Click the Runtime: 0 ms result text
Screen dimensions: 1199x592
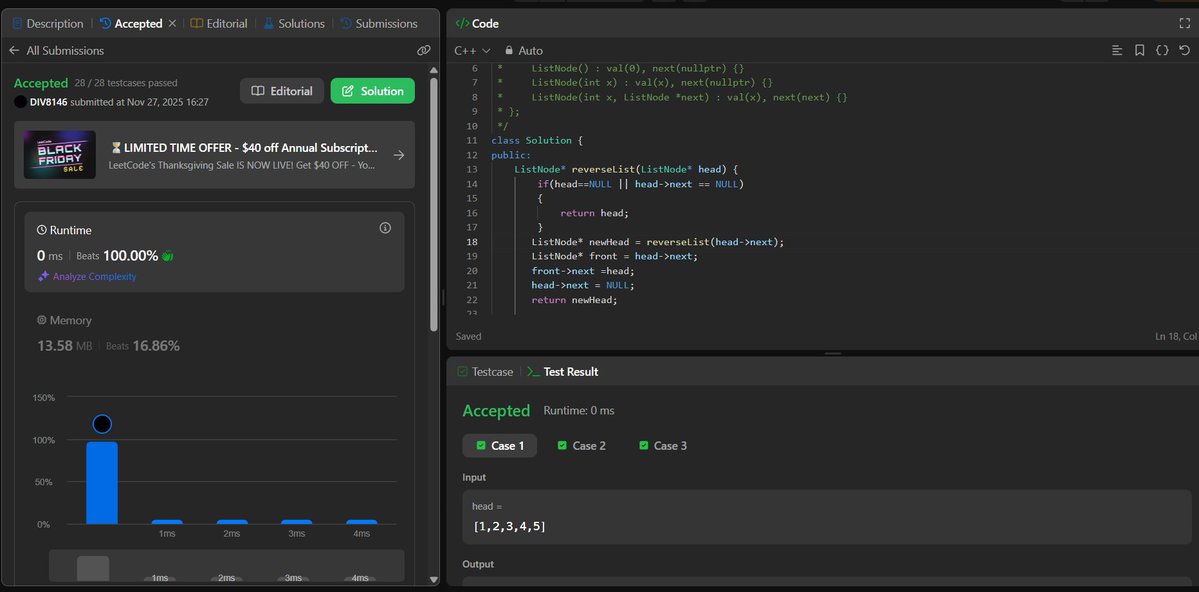tap(579, 411)
